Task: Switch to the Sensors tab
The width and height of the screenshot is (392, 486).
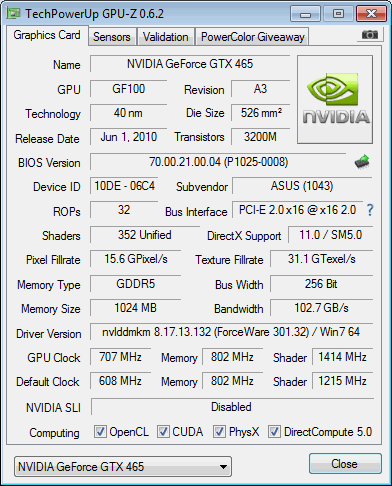Action: pyautogui.click(x=112, y=37)
